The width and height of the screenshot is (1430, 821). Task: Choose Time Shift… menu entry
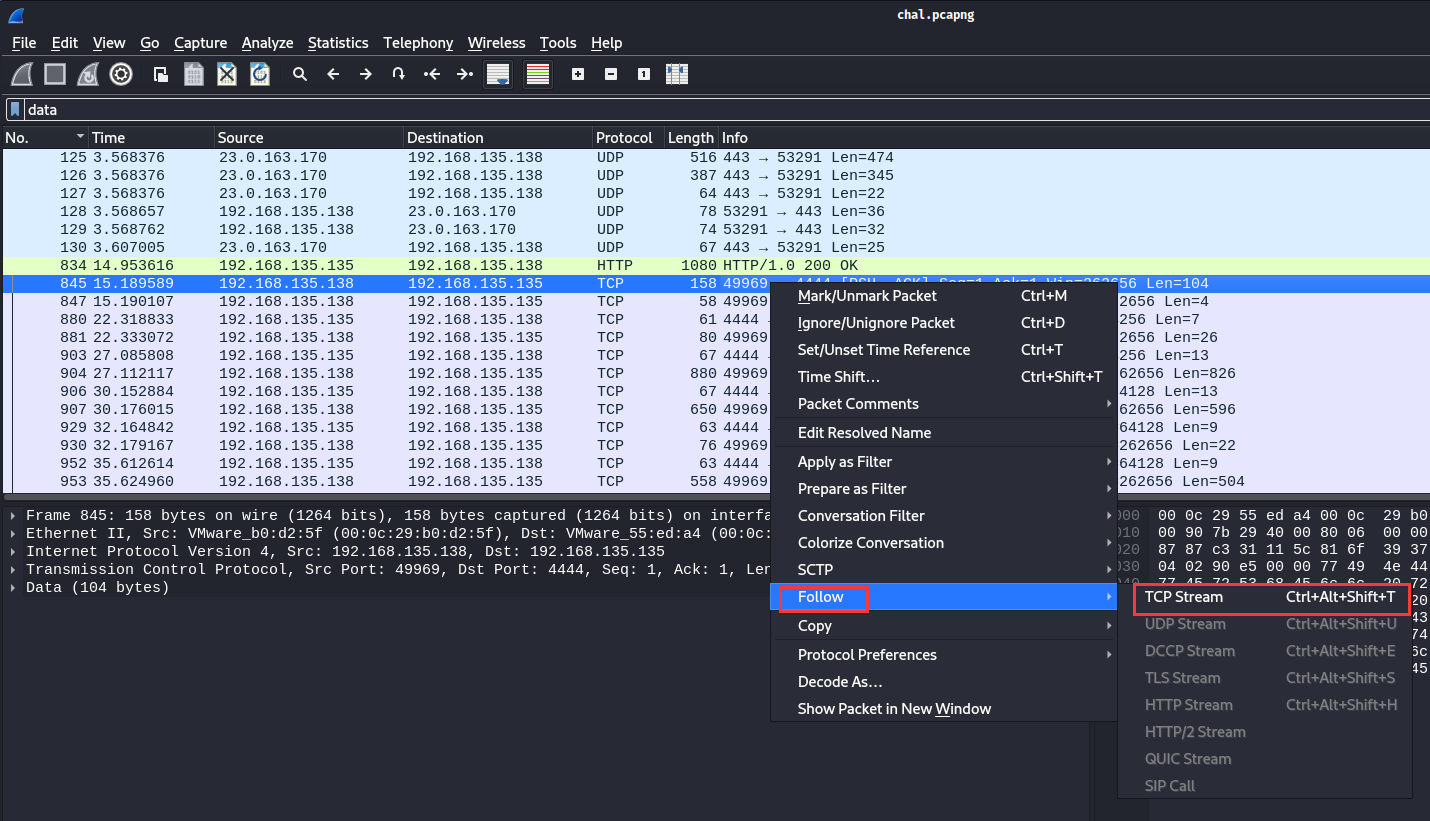943,377
